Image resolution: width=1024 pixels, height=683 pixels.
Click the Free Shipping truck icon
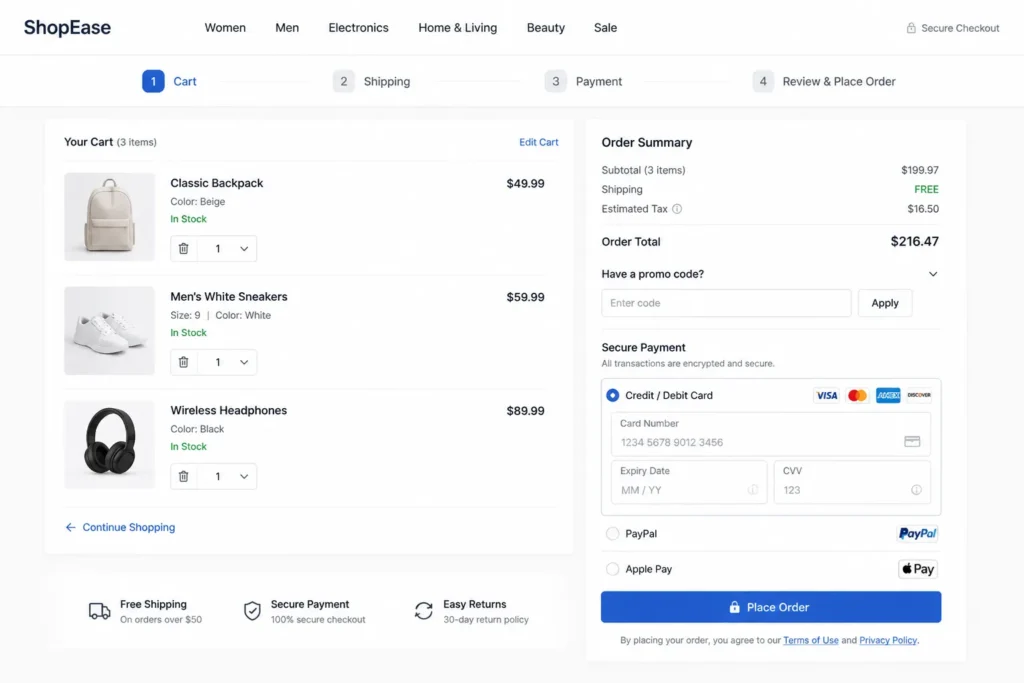pyautogui.click(x=99, y=611)
